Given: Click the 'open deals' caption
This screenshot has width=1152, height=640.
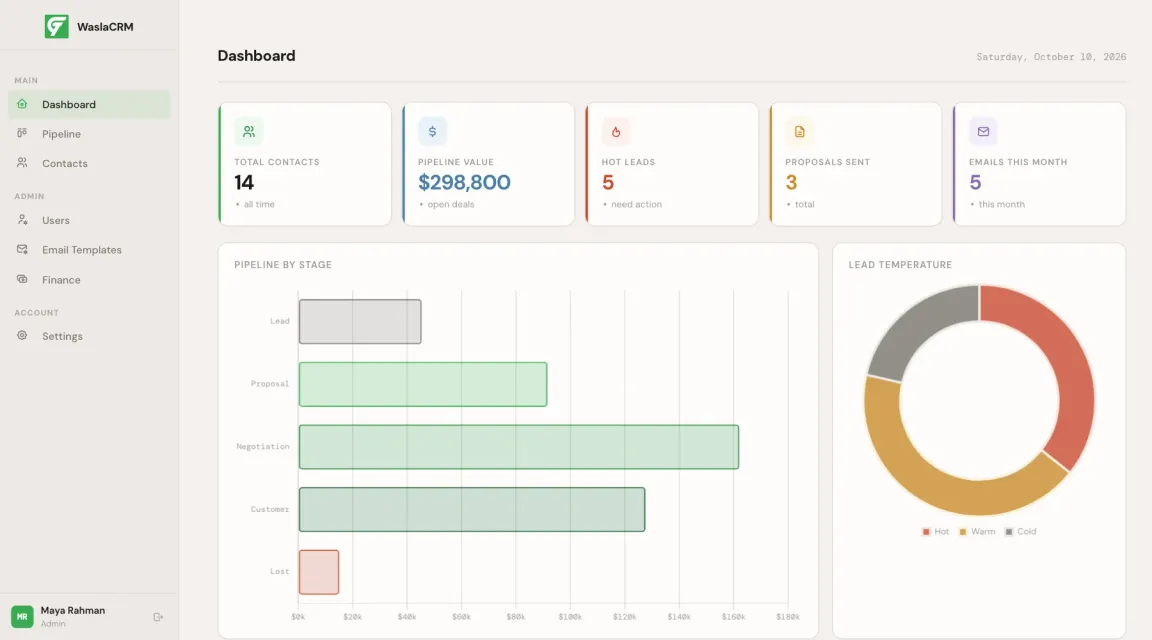Looking at the screenshot, I should (451, 204).
